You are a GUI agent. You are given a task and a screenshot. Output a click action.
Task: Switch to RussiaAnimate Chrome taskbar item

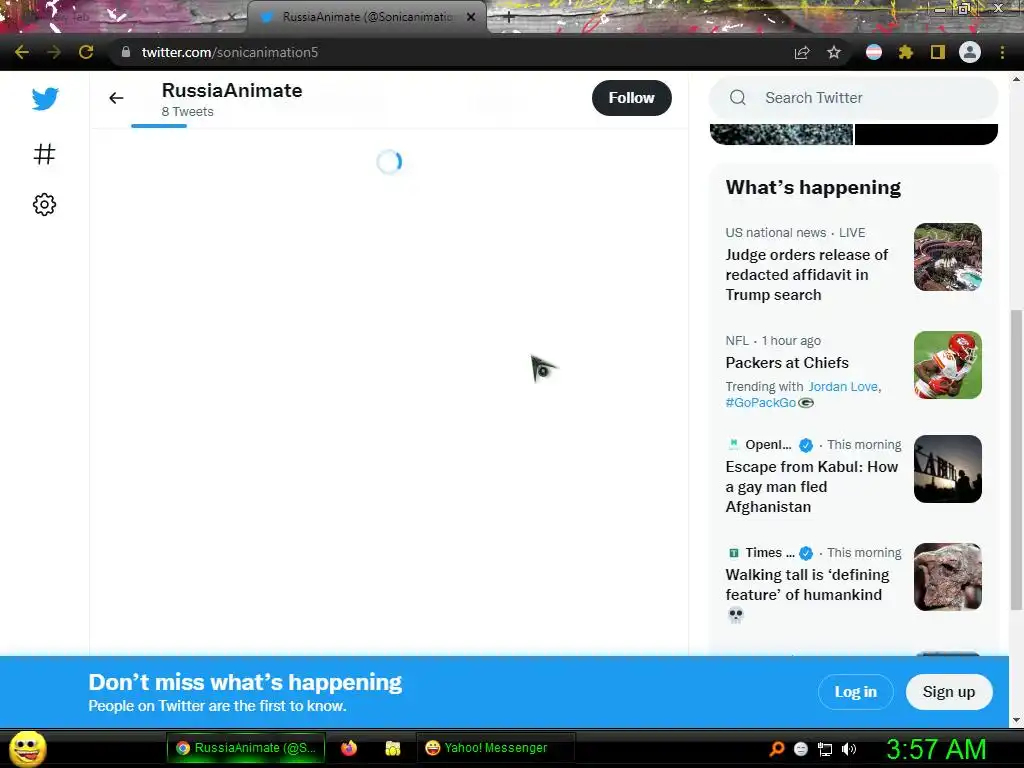[x=246, y=748]
